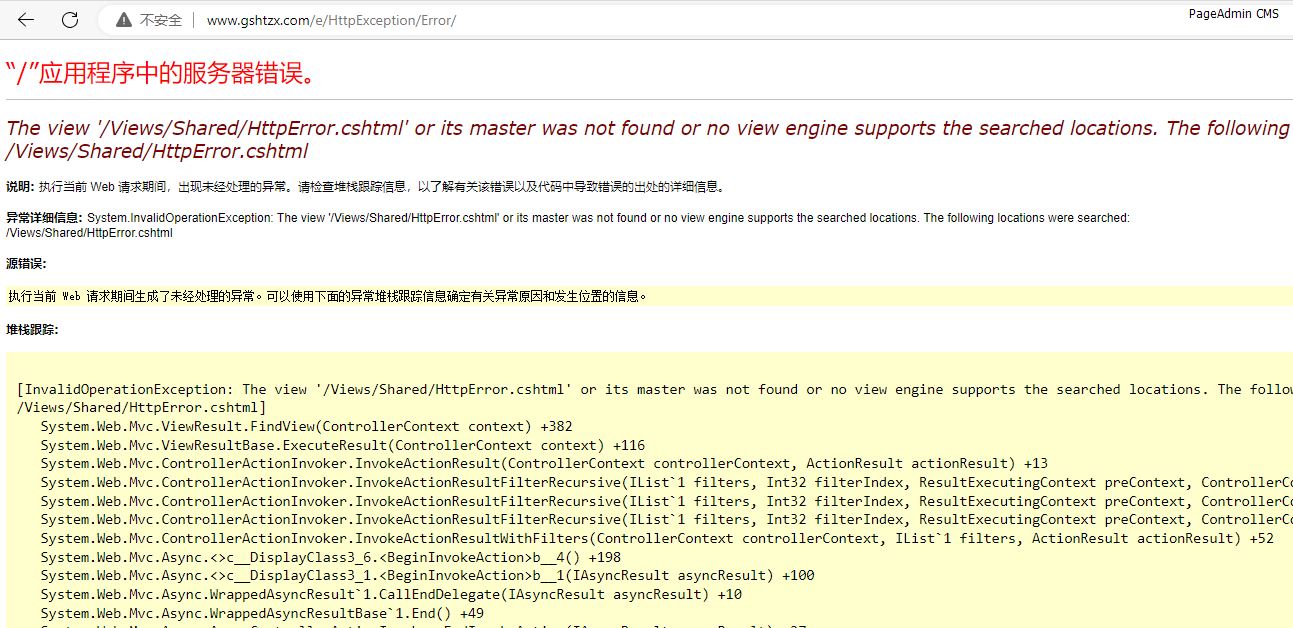Screen dimensions: 1293x628
Task: Click the italic /Views/Shared/HttpError.cshtml path line
Action: [x=156, y=152]
